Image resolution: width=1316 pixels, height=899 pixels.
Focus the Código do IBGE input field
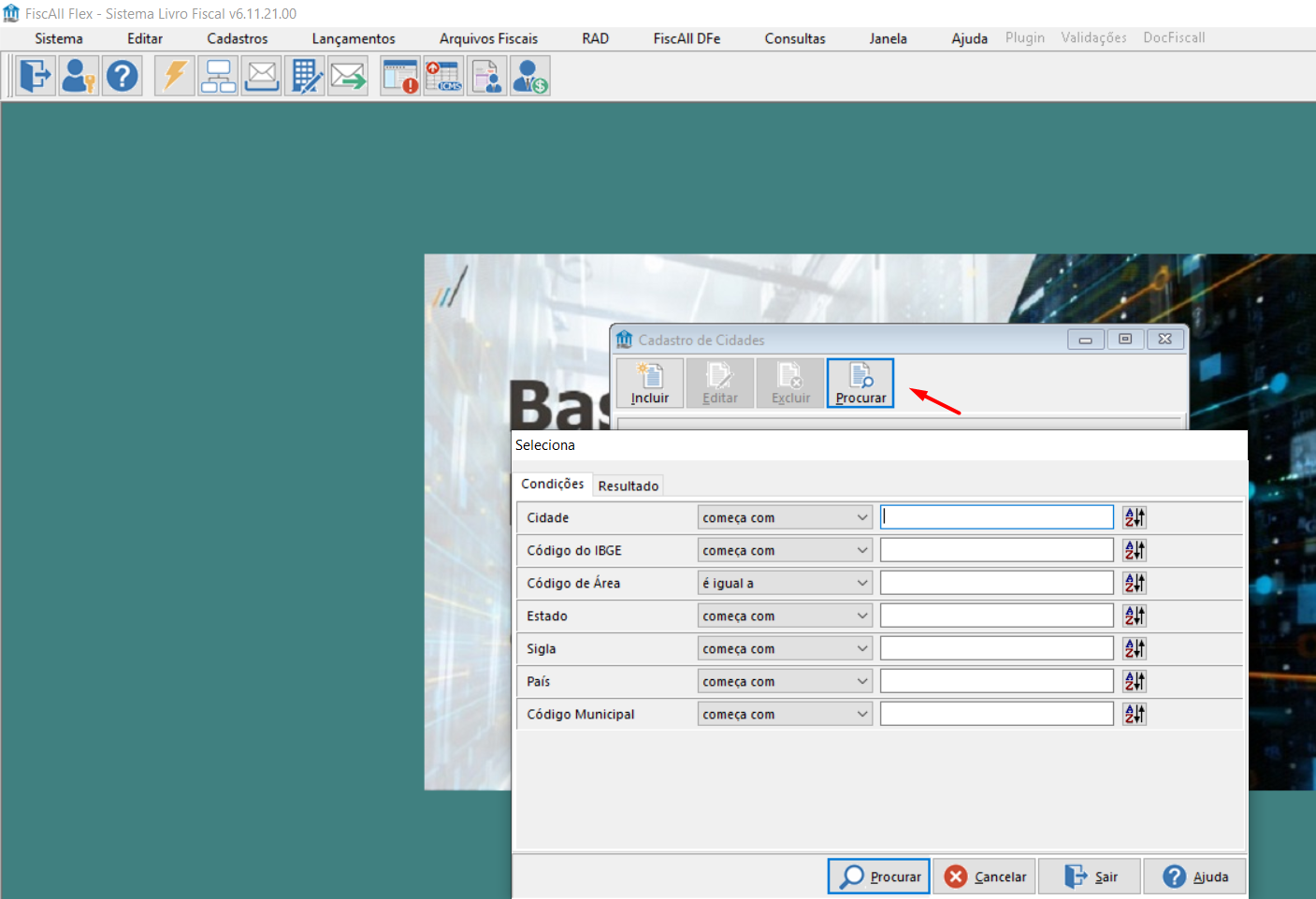[x=997, y=550]
